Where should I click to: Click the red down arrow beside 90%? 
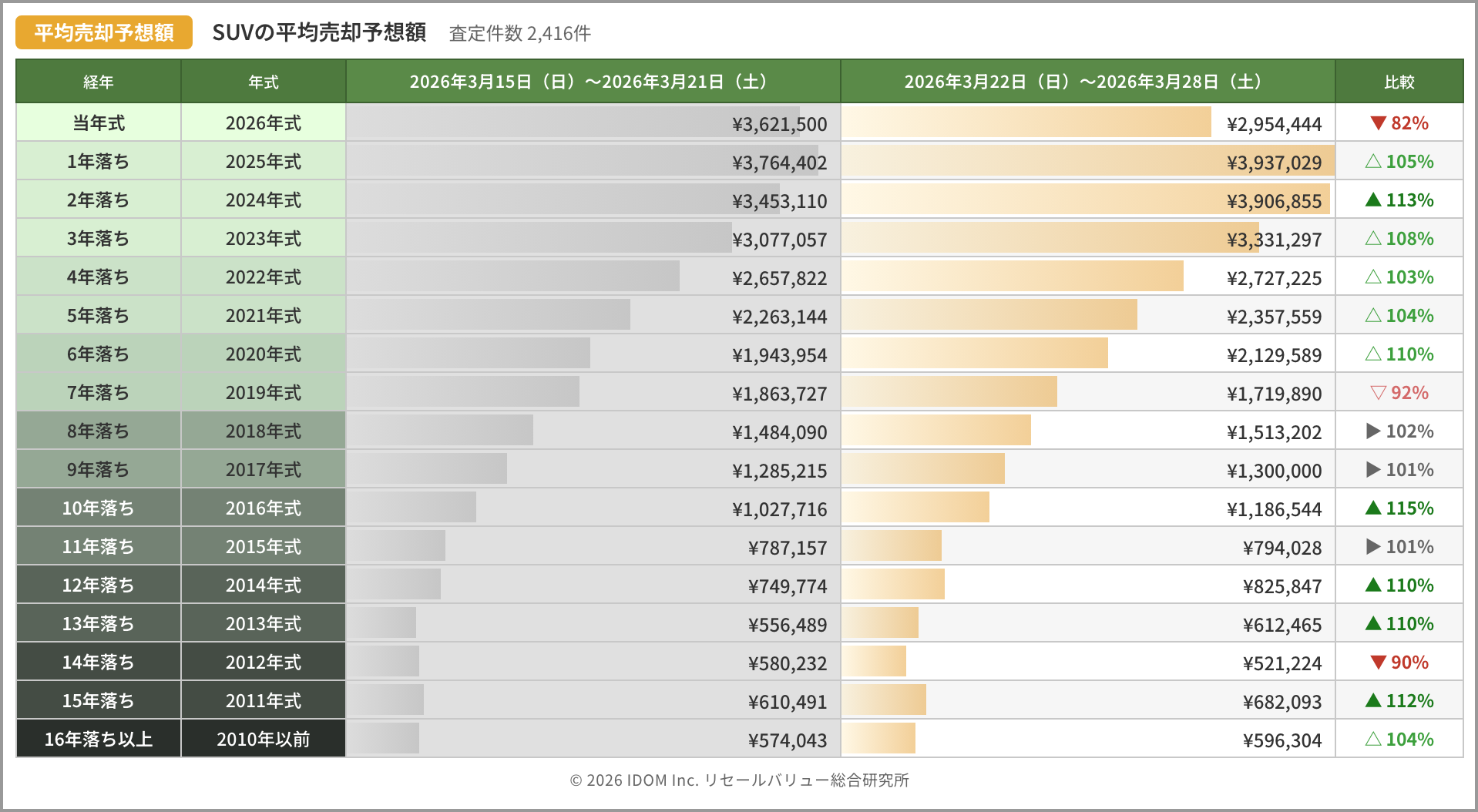[x=1378, y=663]
